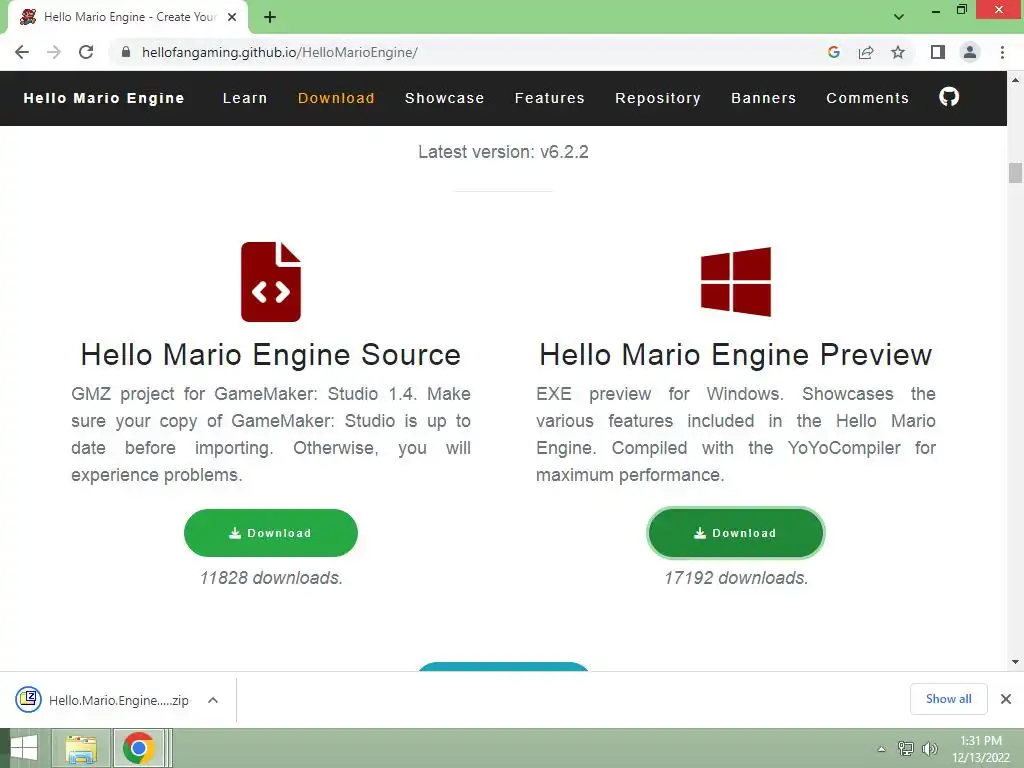The height and width of the screenshot is (768, 1024).
Task: Open a new tab with the plus button
Action: (x=270, y=17)
